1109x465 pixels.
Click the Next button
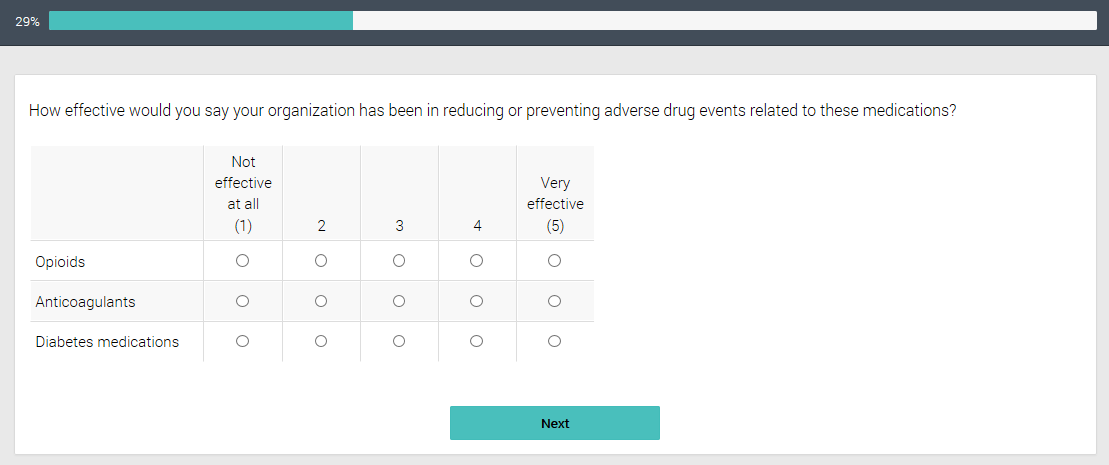point(554,423)
